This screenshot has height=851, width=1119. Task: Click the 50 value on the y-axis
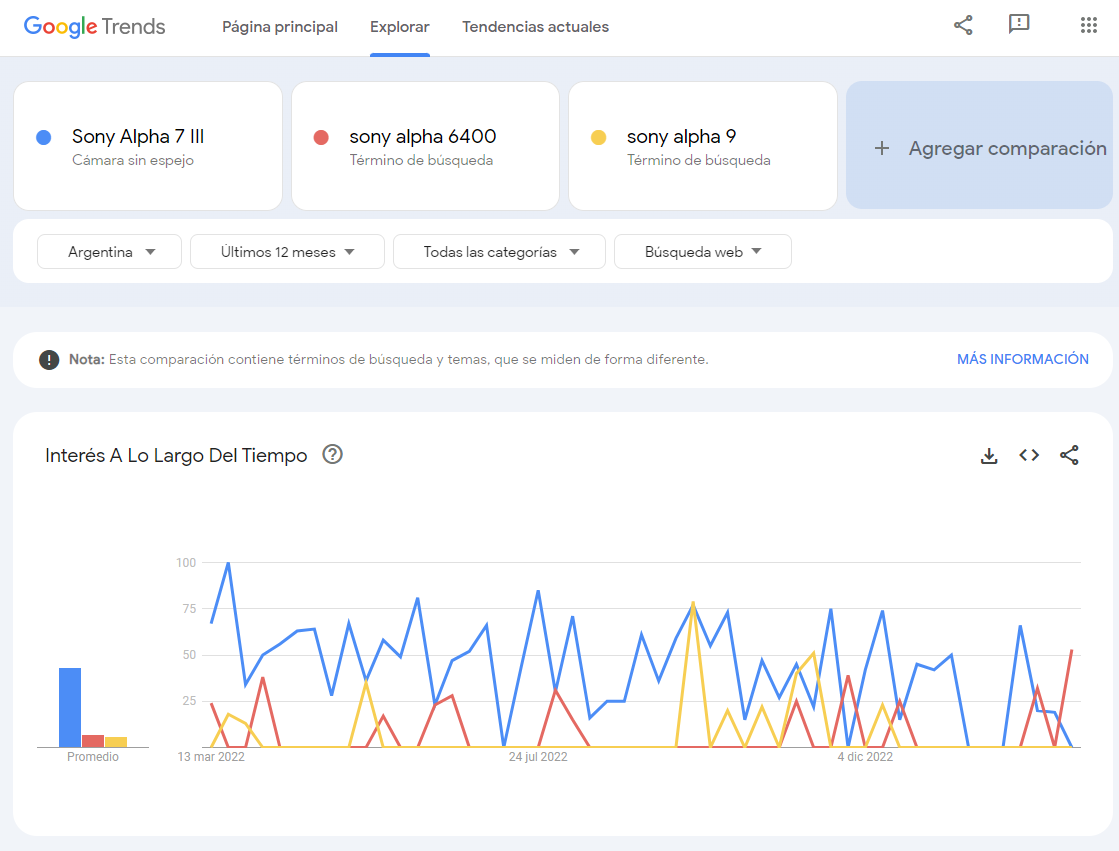189,655
